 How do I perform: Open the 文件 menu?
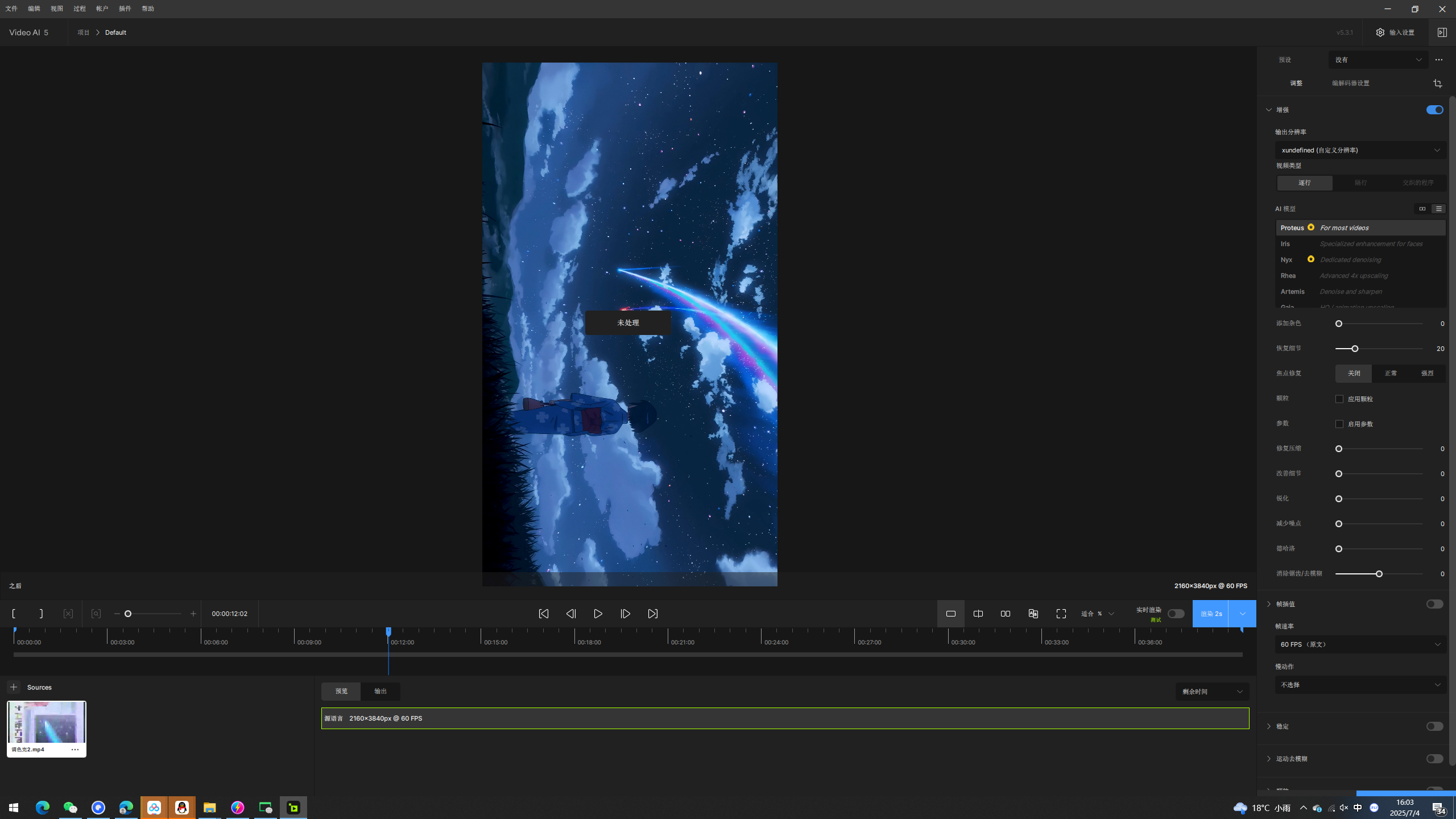(11, 9)
